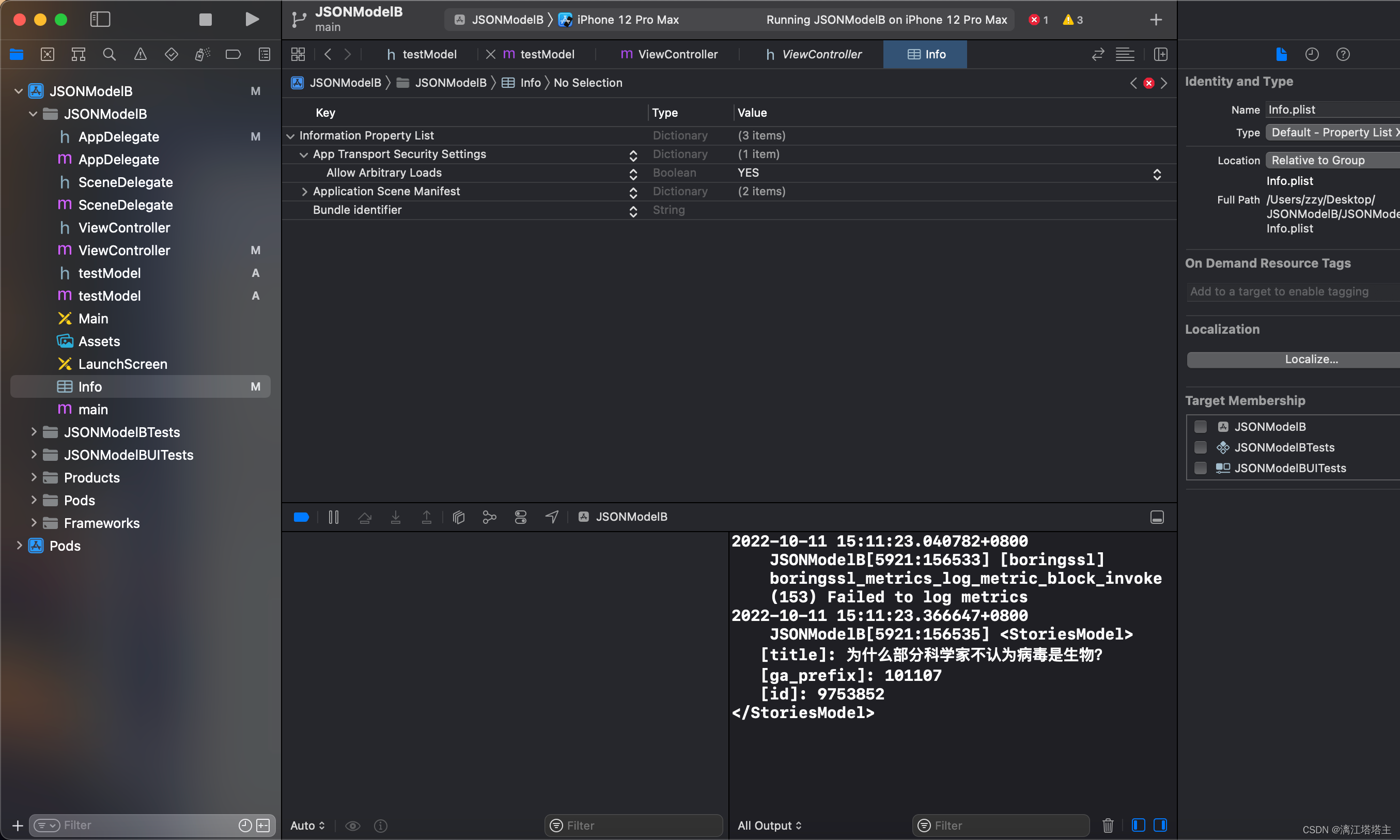1400x840 pixels.
Task: Click the plus button in toolbar
Action: coord(1156,20)
